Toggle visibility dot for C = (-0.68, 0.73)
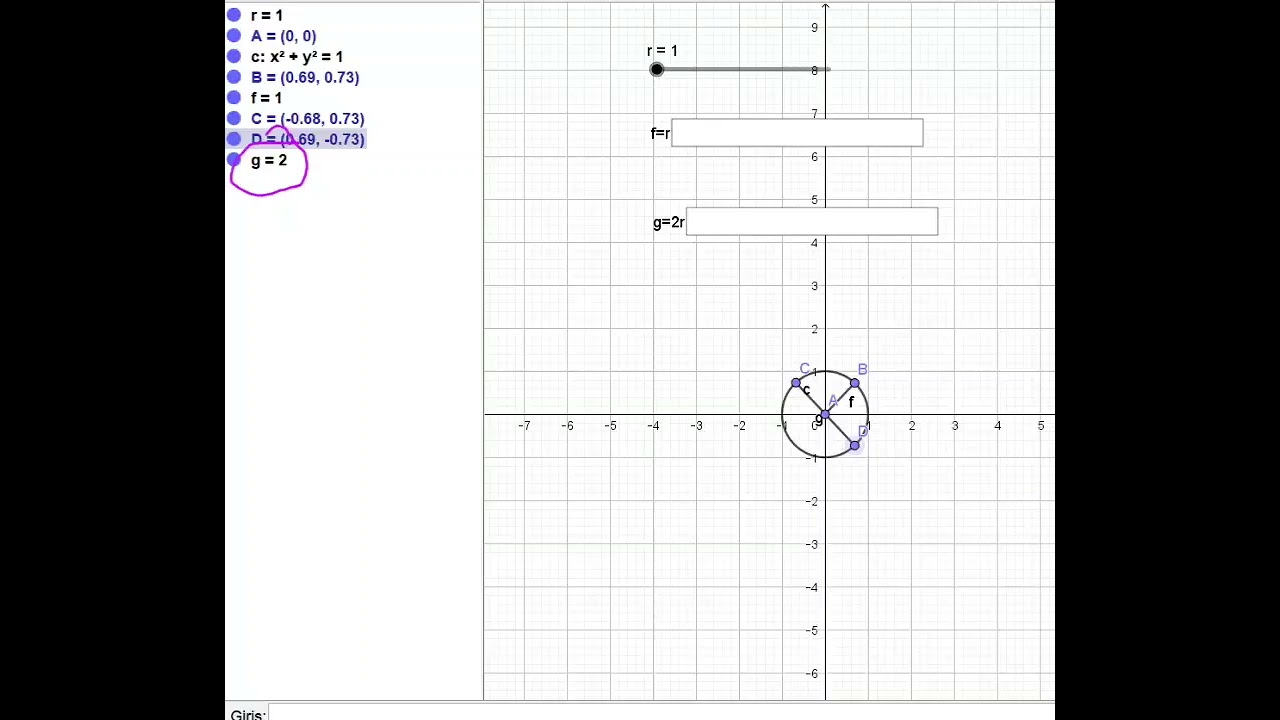This screenshot has width=1280, height=720. pyautogui.click(x=234, y=119)
